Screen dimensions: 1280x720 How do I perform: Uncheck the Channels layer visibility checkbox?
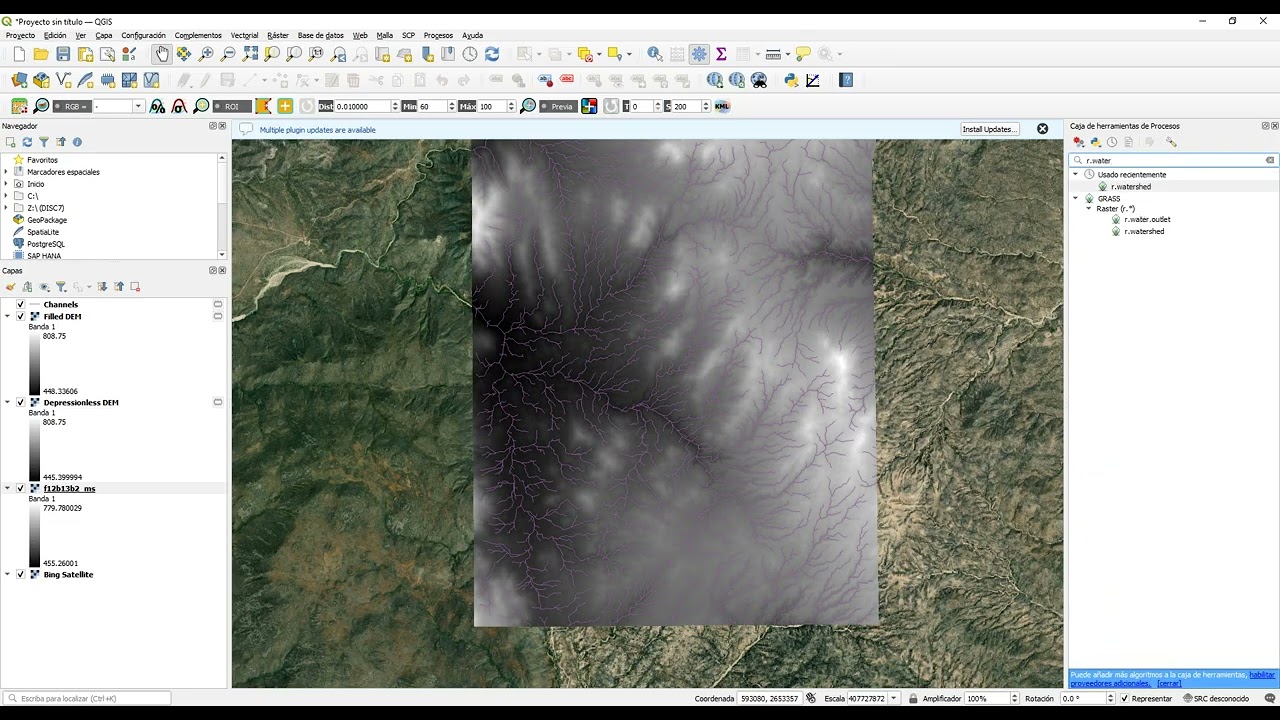tap(20, 304)
